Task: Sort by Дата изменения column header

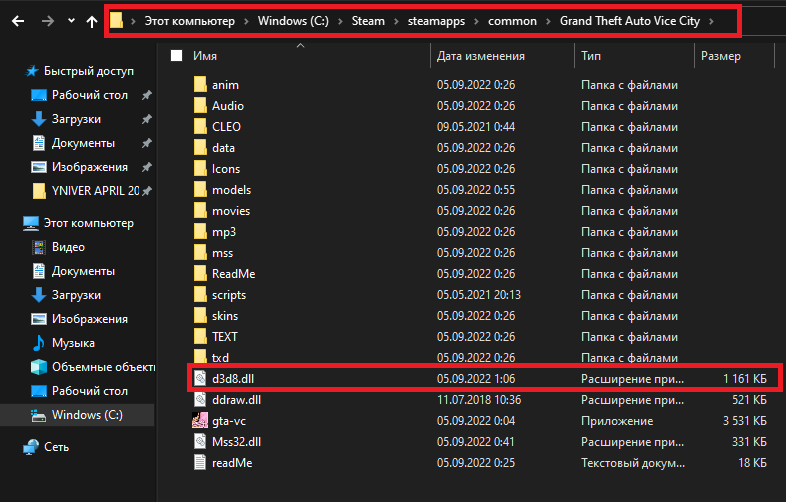Action: tap(481, 56)
